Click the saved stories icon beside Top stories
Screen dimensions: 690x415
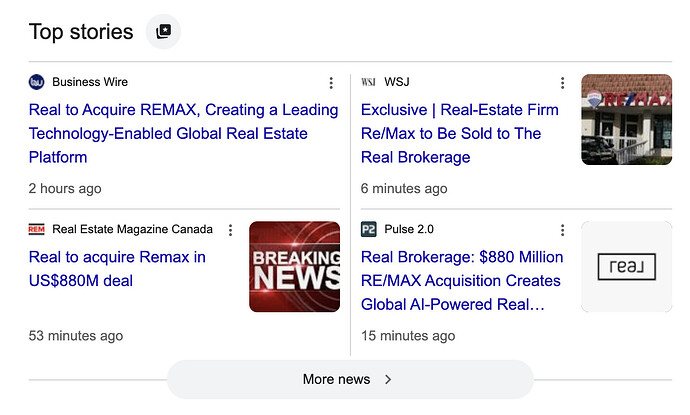[x=163, y=31]
